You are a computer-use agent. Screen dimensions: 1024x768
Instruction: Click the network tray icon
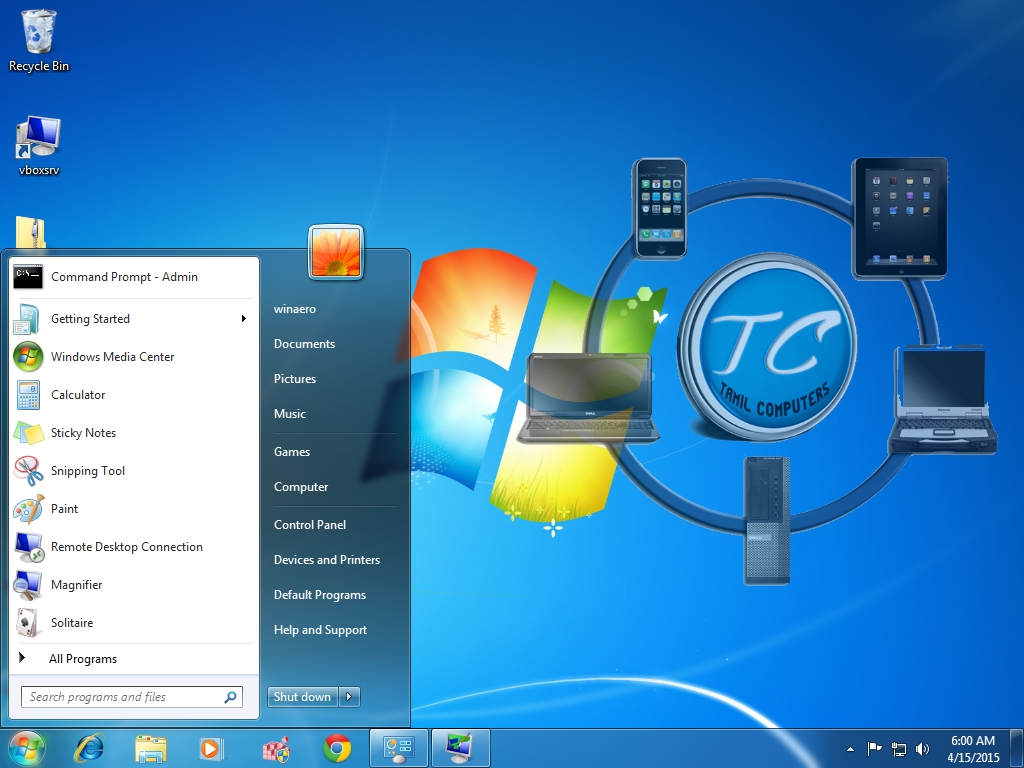[x=899, y=749]
